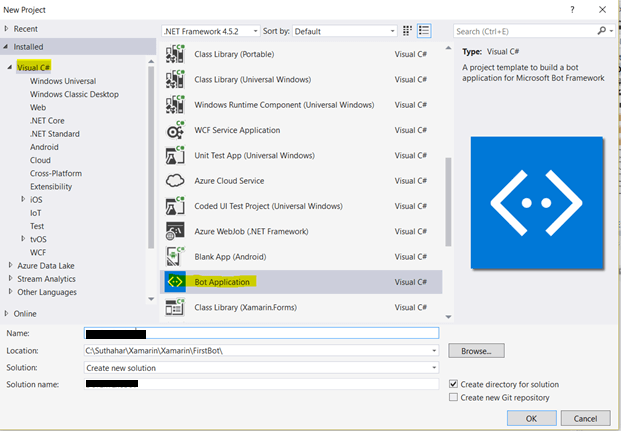The image size is (621, 432).
Task: Click the Class Library (Portable) template icon
Action: pyautogui.click(x=175, y=54)
